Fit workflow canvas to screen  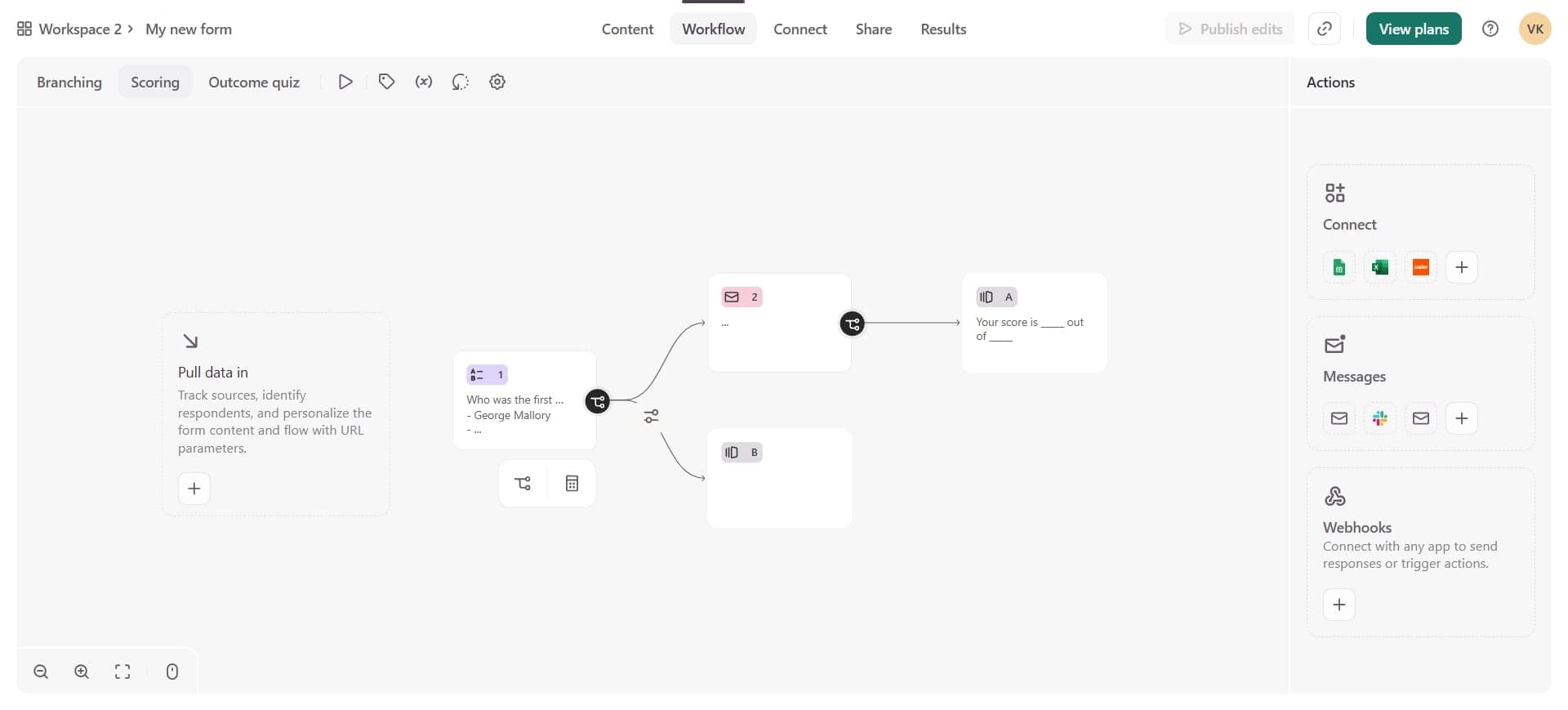(x=122, y=672)
